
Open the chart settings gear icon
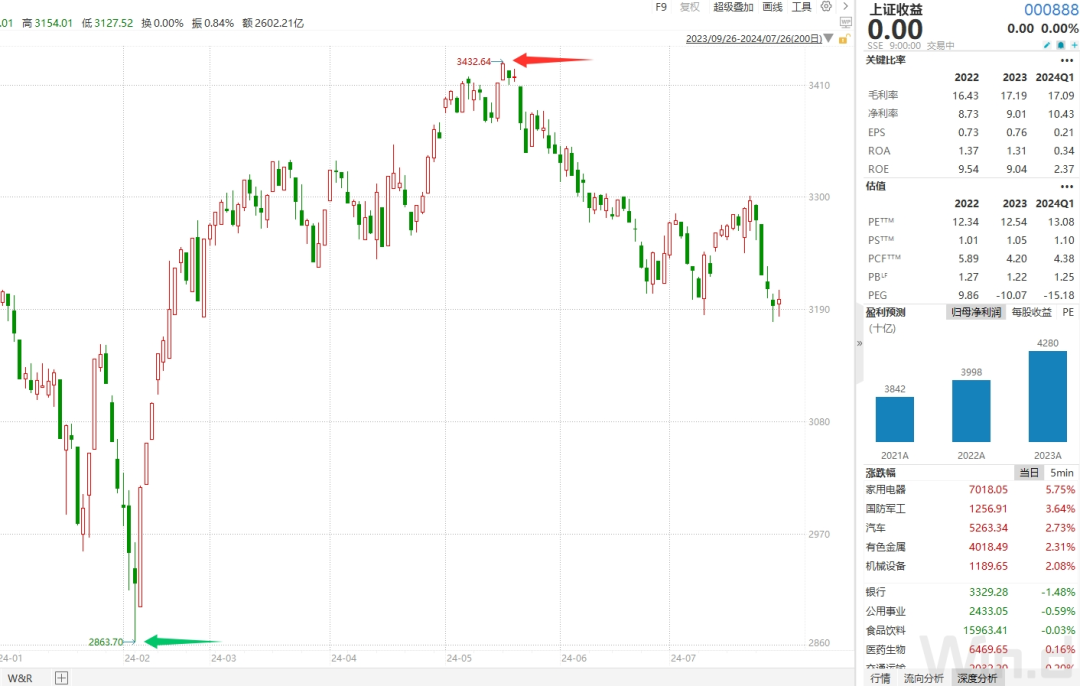826,7
